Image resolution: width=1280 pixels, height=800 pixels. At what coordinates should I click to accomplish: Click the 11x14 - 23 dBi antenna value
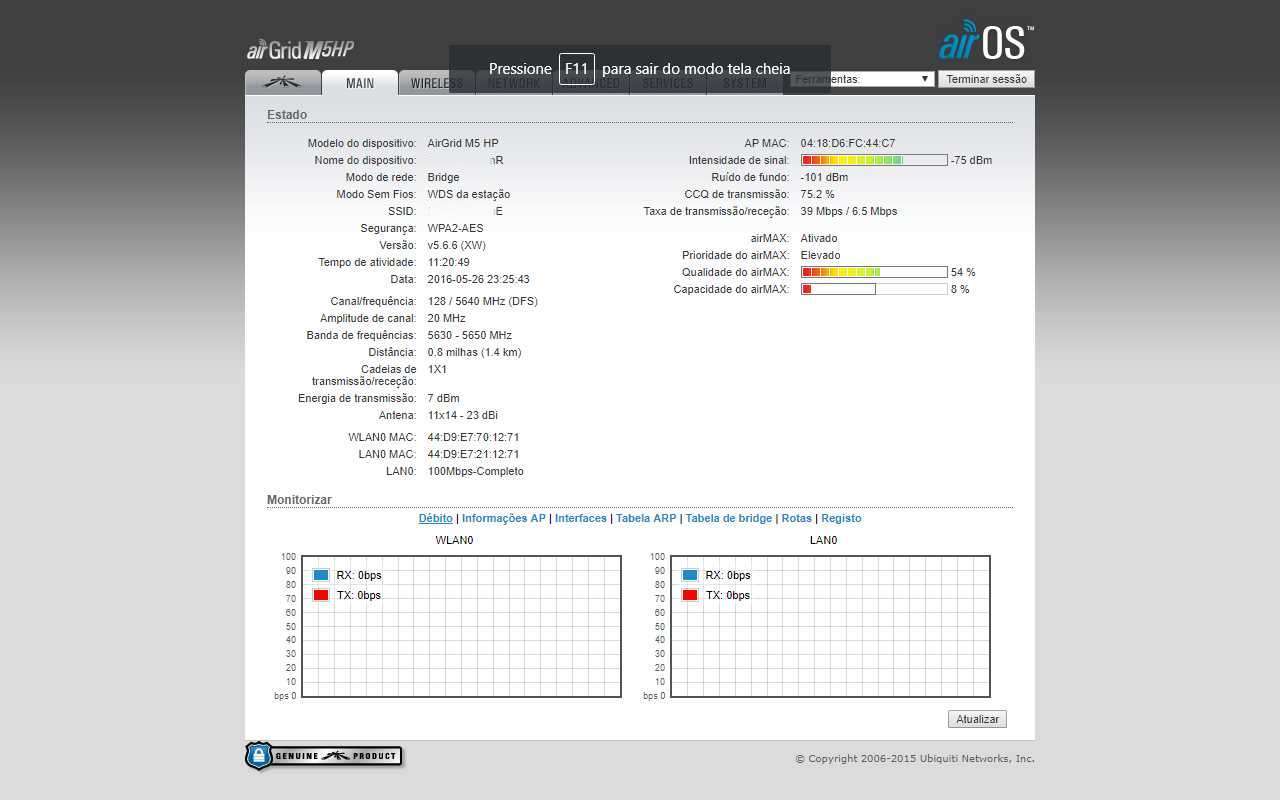[x=463, y=415]
